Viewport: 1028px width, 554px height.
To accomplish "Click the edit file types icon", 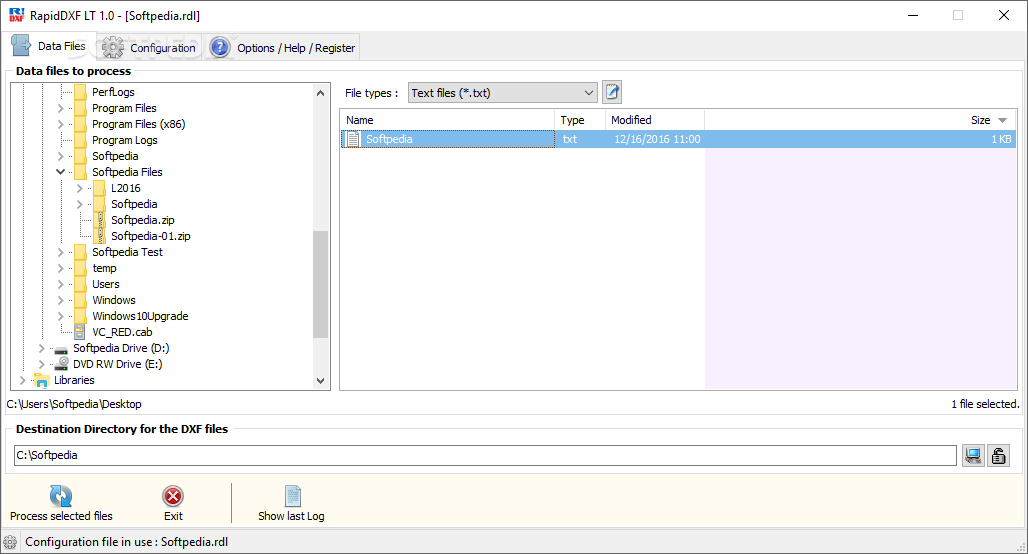I will coord(612,92).
